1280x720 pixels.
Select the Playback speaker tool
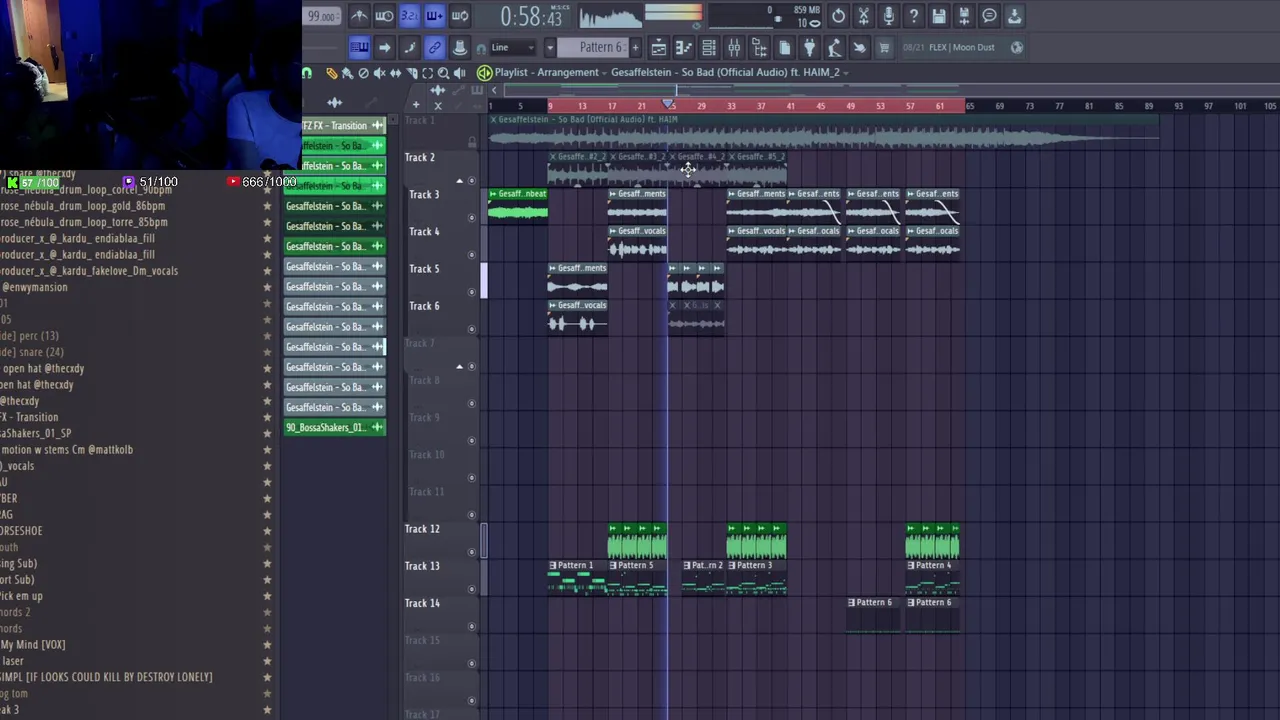(459, 72)
